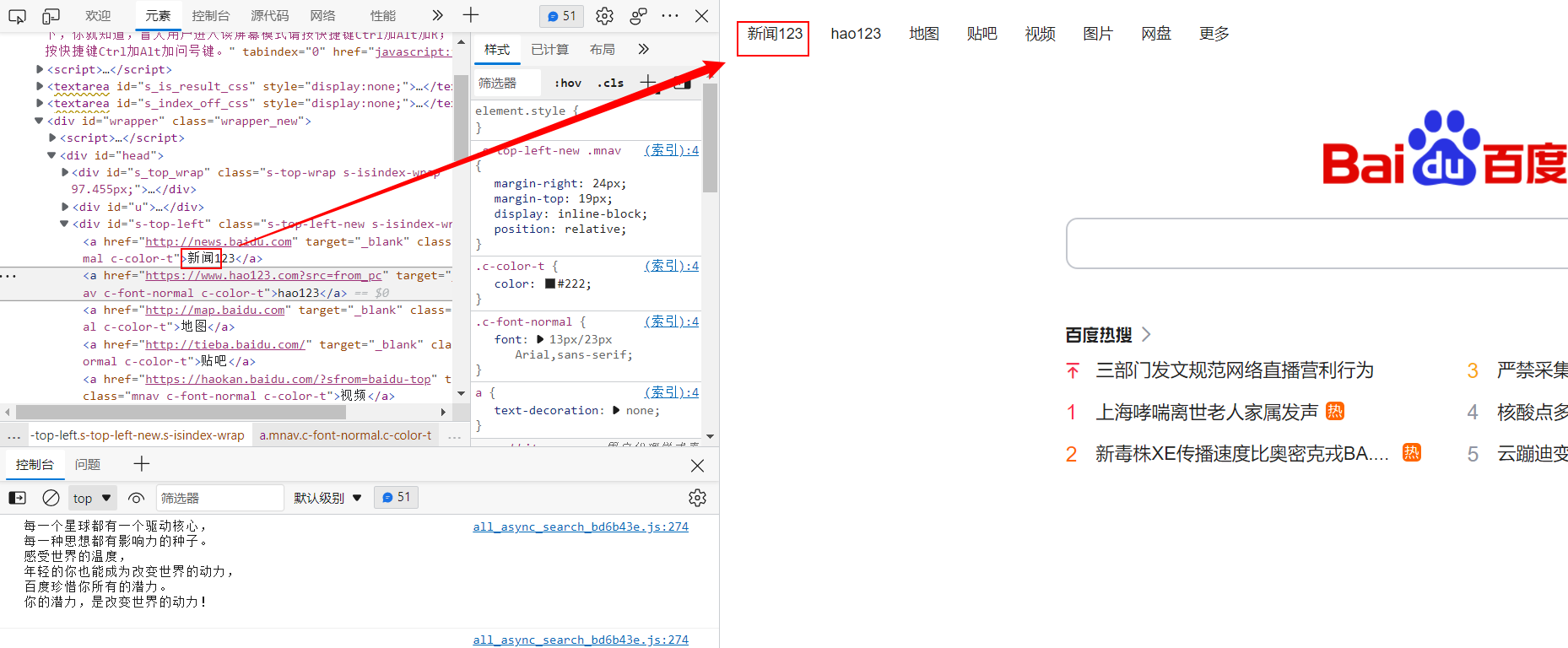
Task: Show more tabs after 布局 in styles pane
Action: point(643,50)
